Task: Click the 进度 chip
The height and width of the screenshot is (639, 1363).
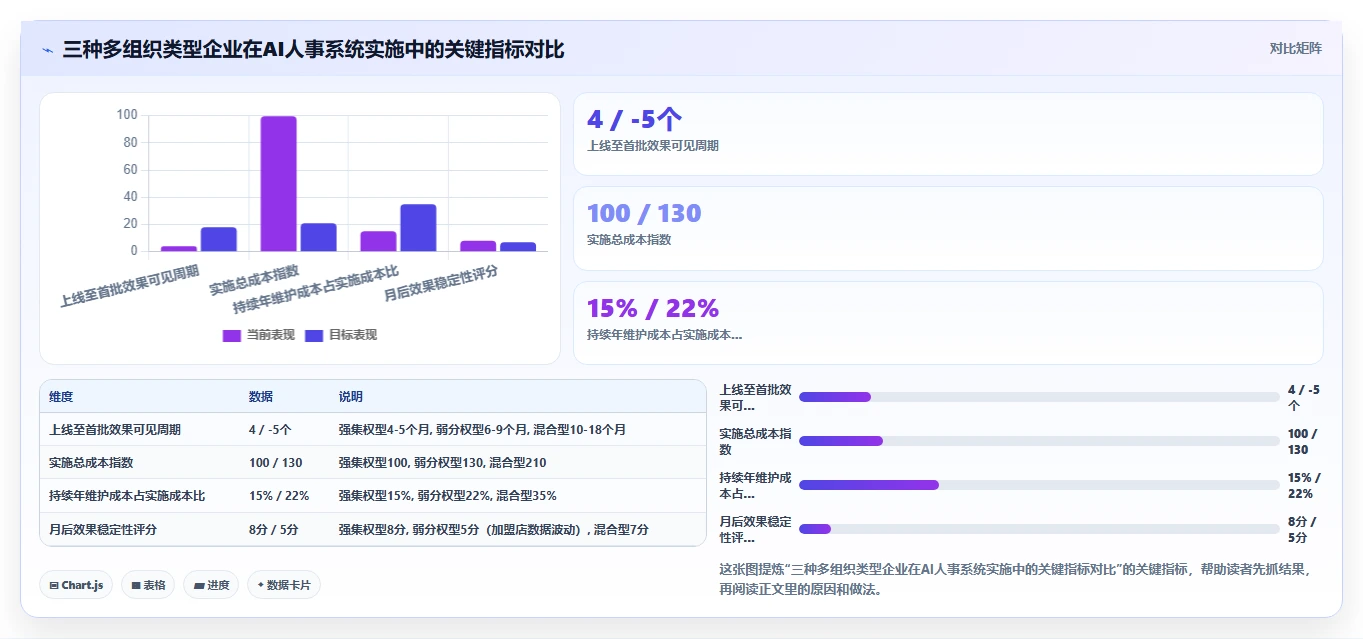Action: 211,585
